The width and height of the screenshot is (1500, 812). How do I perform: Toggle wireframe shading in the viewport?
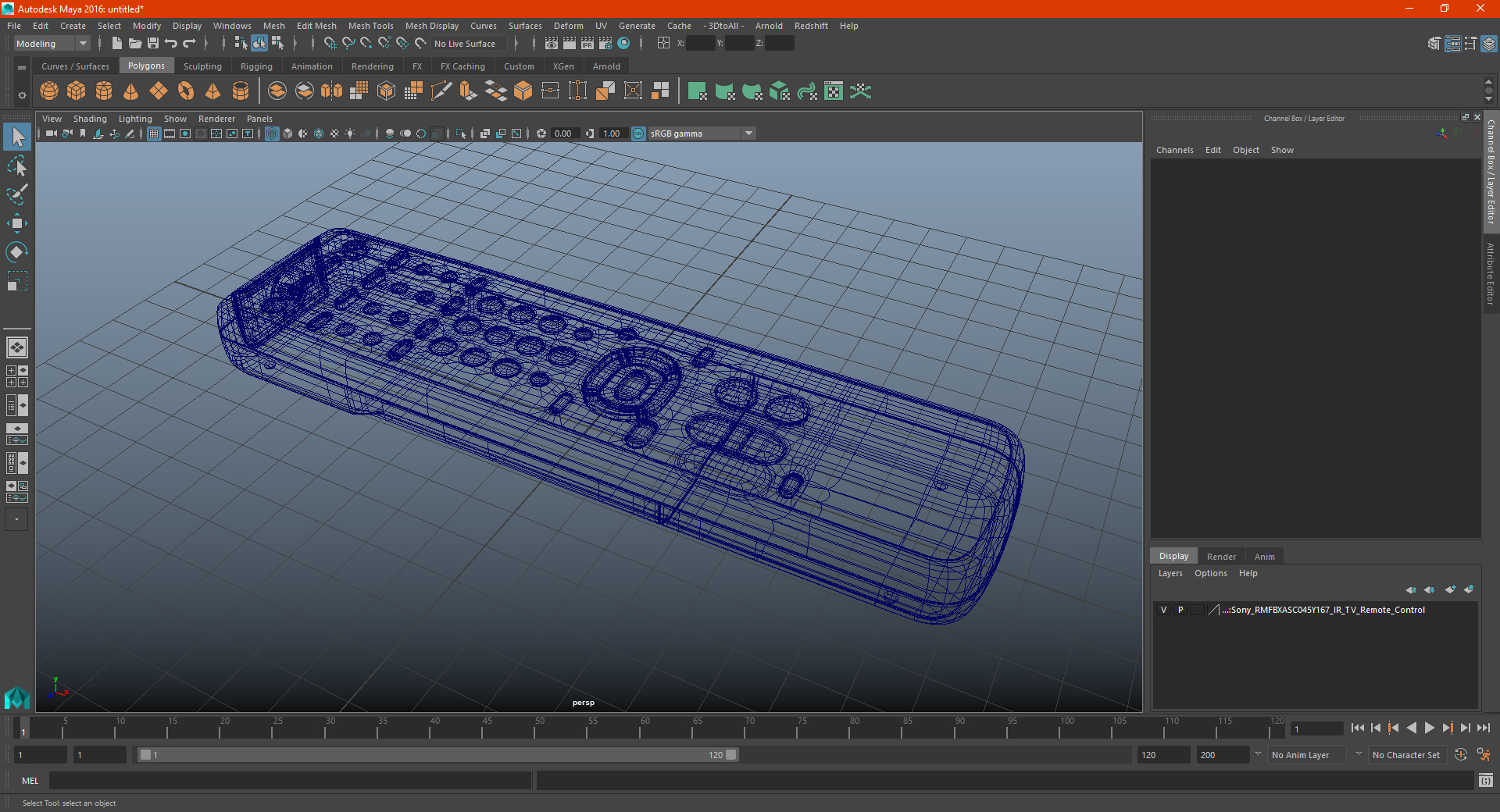click(x=272, y=134)
